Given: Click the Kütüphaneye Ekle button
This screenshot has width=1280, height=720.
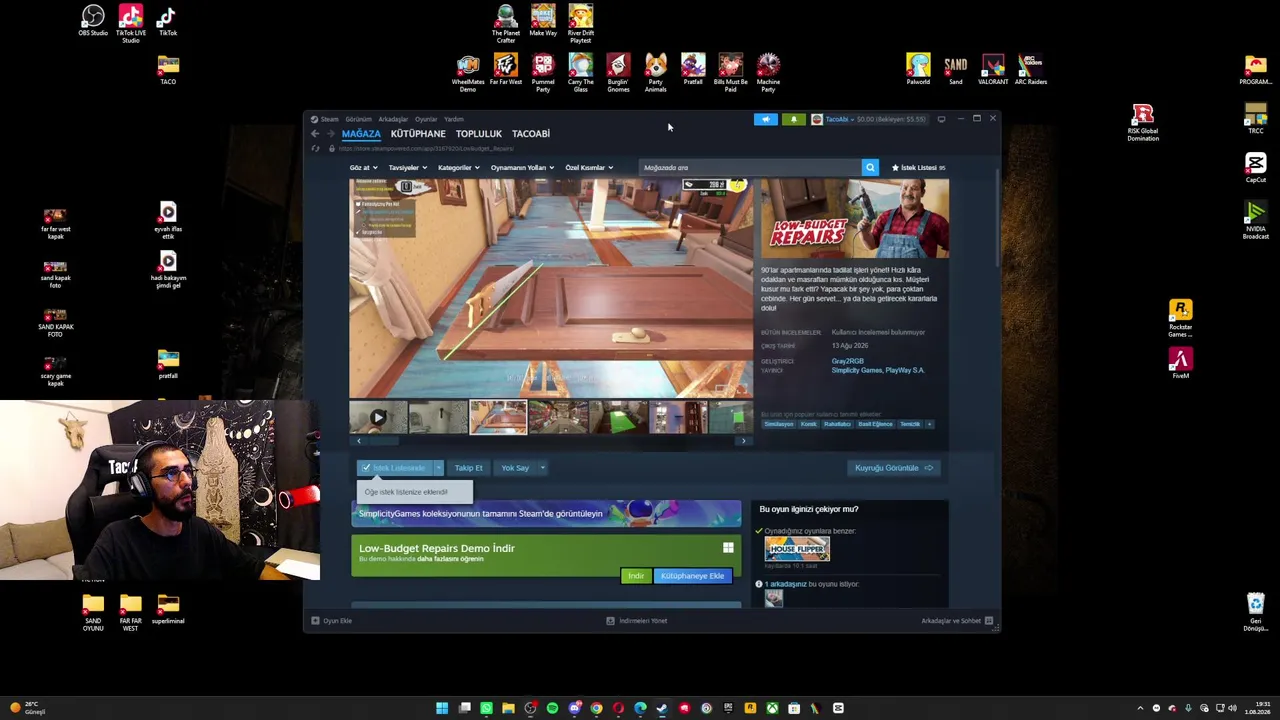Looking at the screenshot, I should coord(692,576).
